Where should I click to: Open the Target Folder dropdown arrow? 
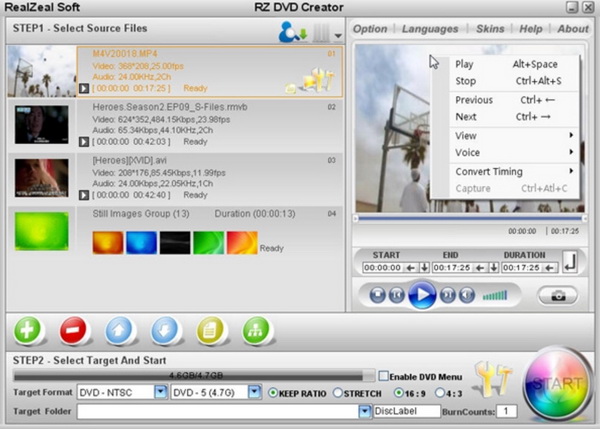click(364, 411)
